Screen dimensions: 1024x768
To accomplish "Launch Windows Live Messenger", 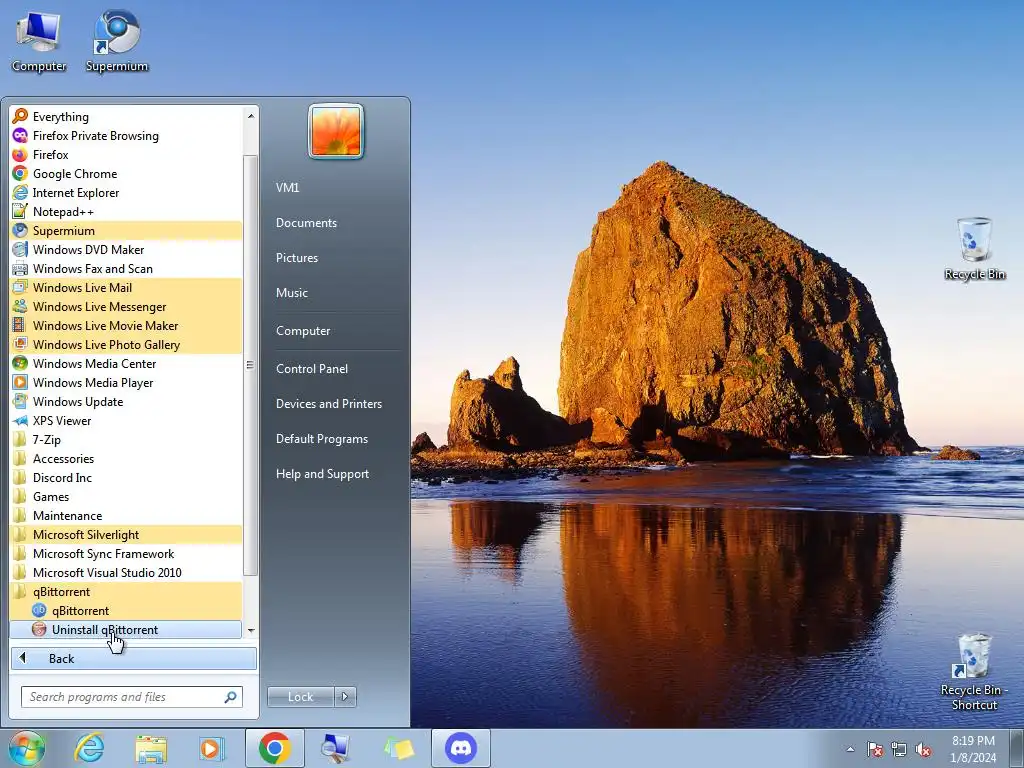I will click(126, 306).
